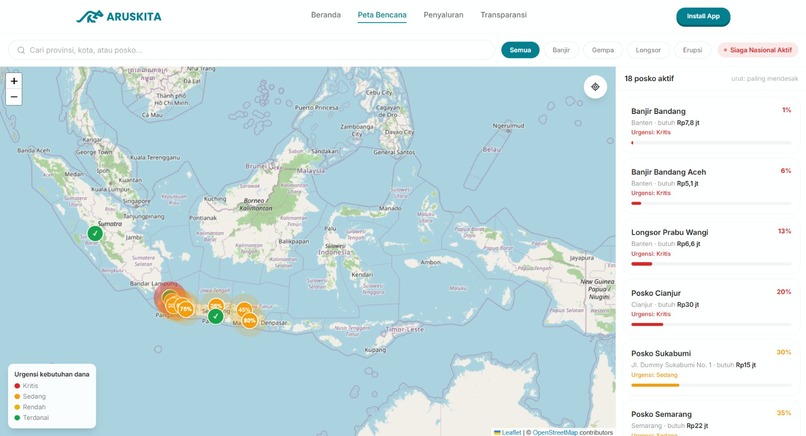Click 'Urgensi: Sedang' on Posko Sukabumi card
The height and width of the screenshot is (436, 806).
click(x=654, y=375)
